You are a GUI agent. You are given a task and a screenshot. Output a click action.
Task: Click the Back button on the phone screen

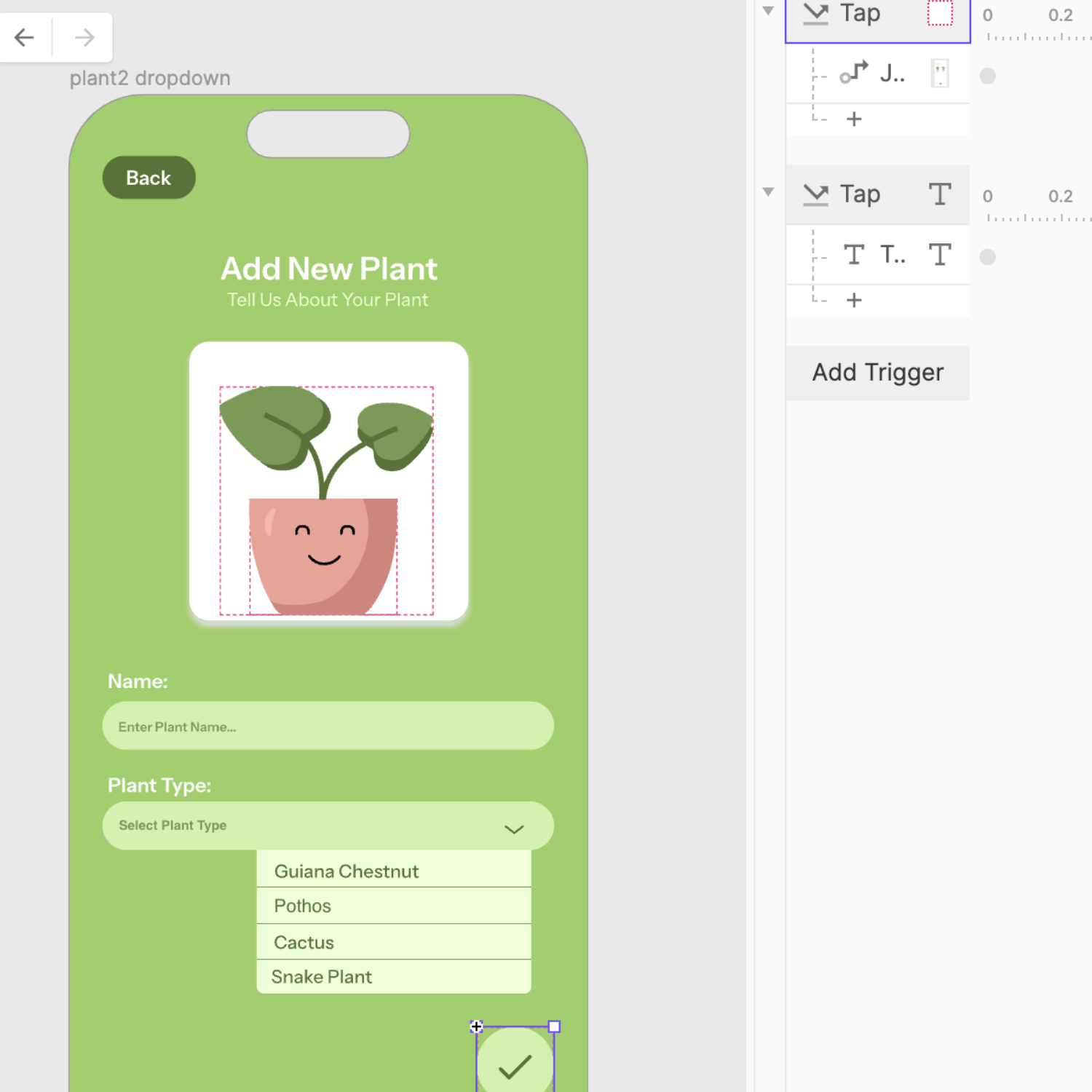click(x=149, y=177)
